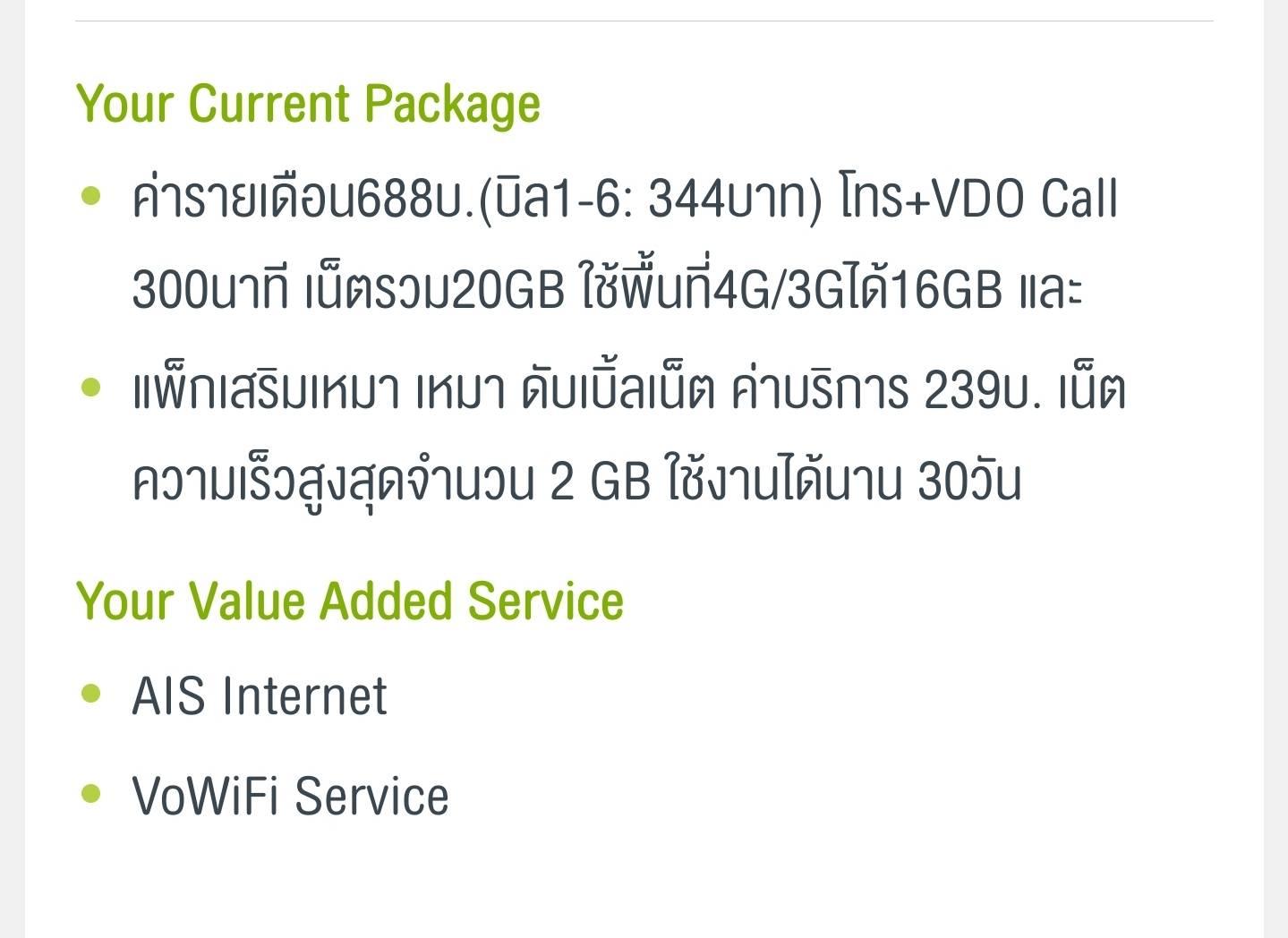Image resolution: width=1288 pixels, height=938 pixels.
Task: Click the 300นาที text
Action: (210, 290)
